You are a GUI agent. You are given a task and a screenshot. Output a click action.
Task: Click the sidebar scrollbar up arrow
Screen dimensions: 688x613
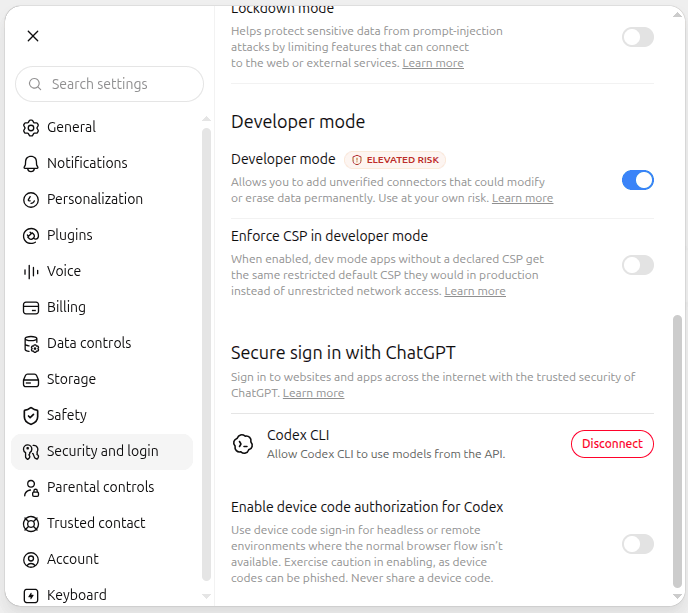click(206, 119)
